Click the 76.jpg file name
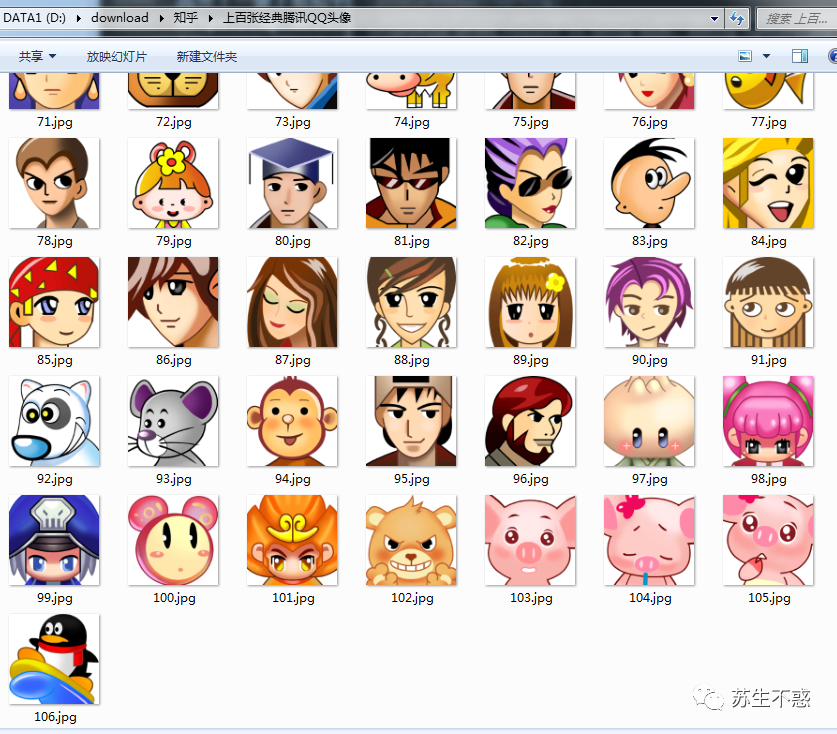 650,122
